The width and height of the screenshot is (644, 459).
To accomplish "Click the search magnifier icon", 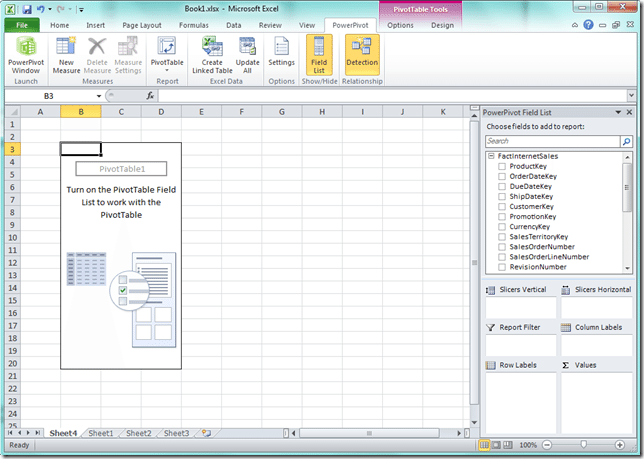I will coord(626,141).
